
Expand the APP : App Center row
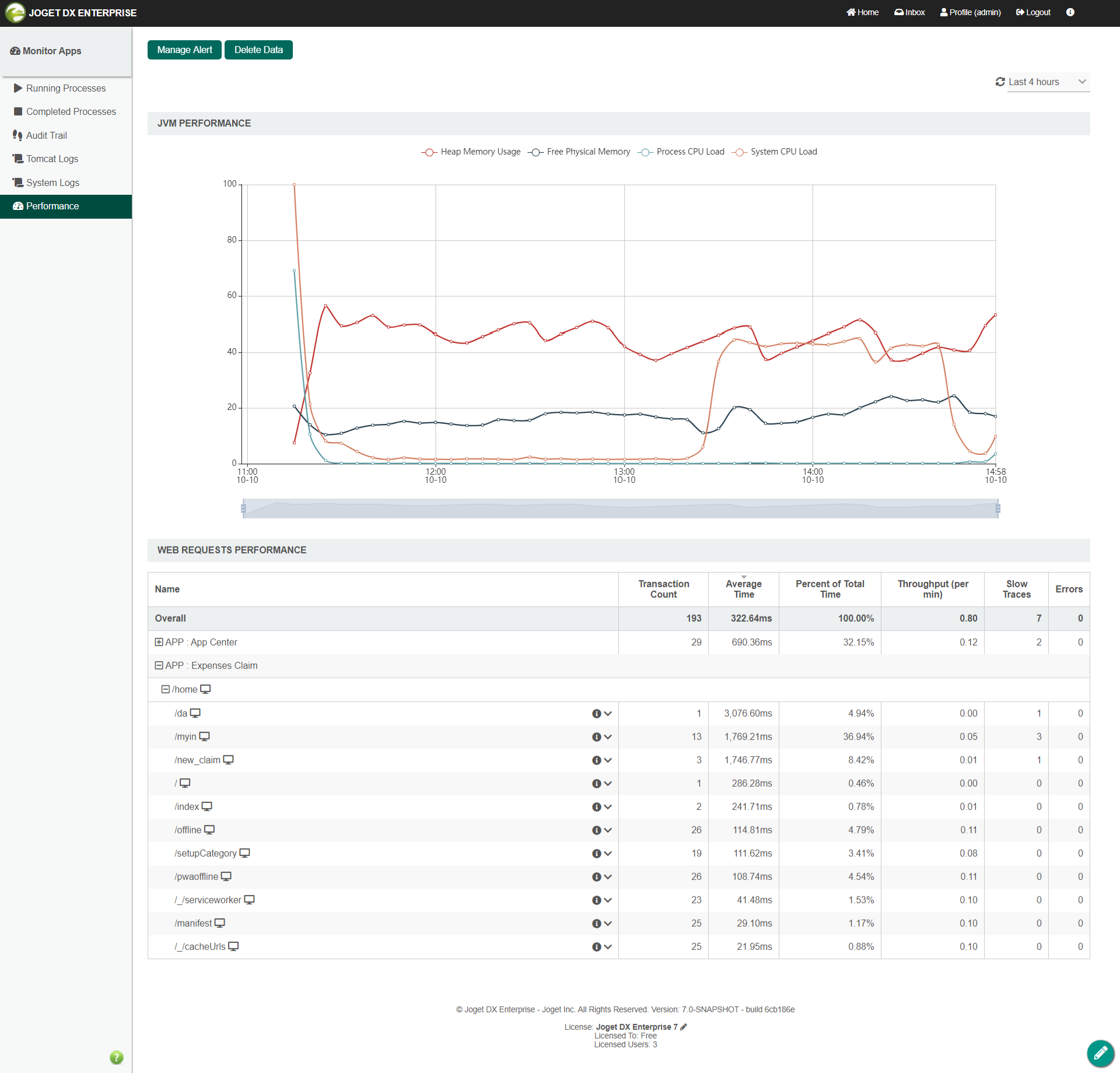159,642
